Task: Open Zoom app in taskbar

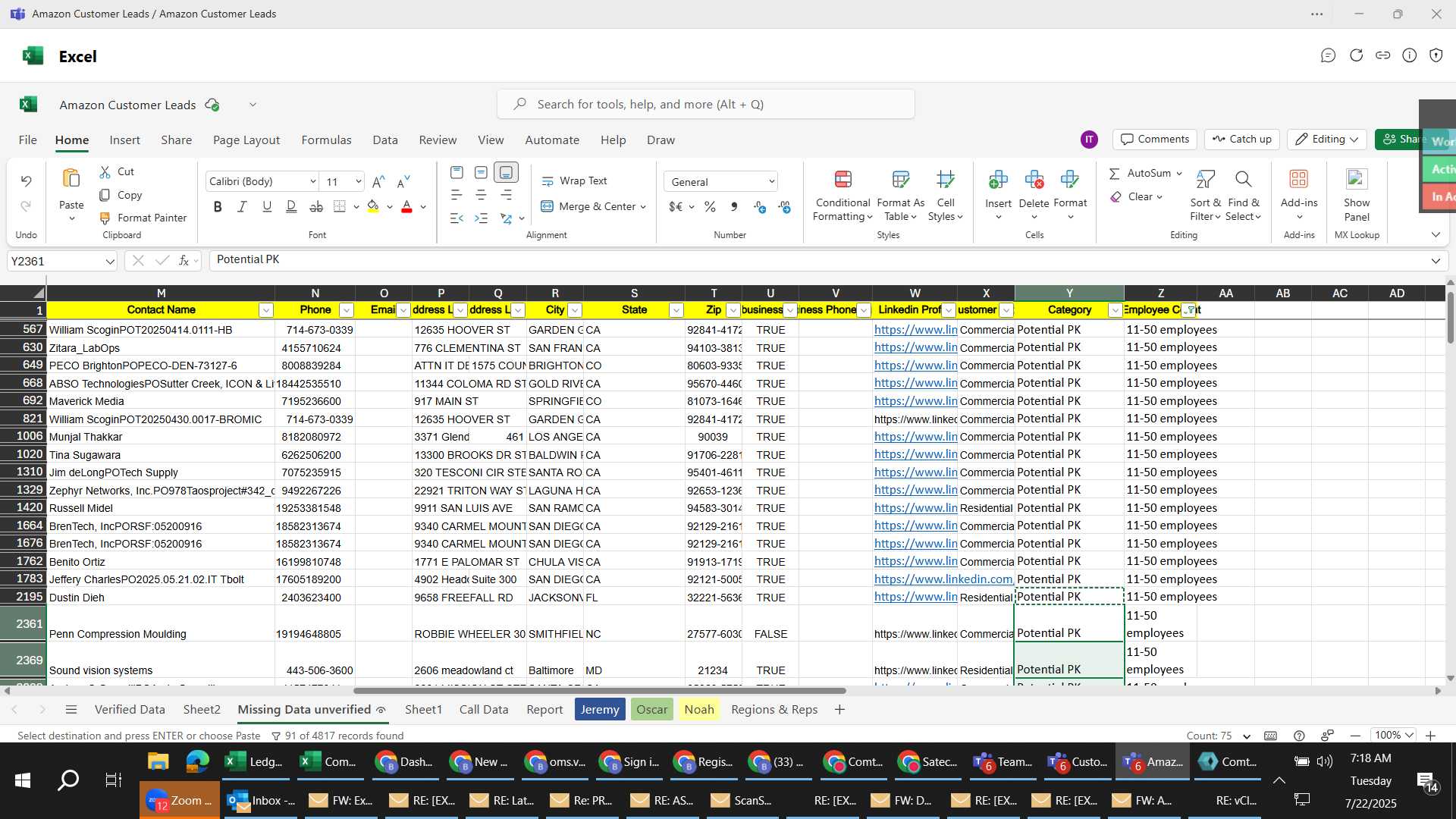Action: point(180,801)
